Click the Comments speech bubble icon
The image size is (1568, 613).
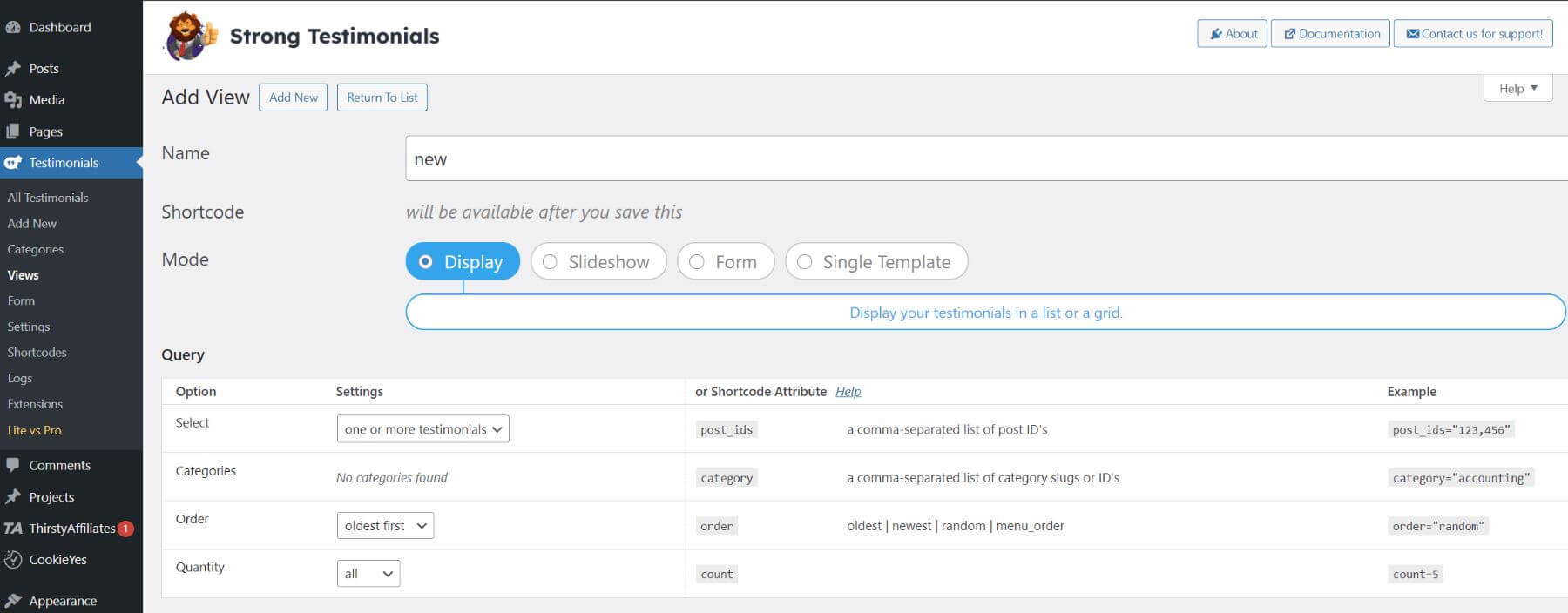point(13,465)
